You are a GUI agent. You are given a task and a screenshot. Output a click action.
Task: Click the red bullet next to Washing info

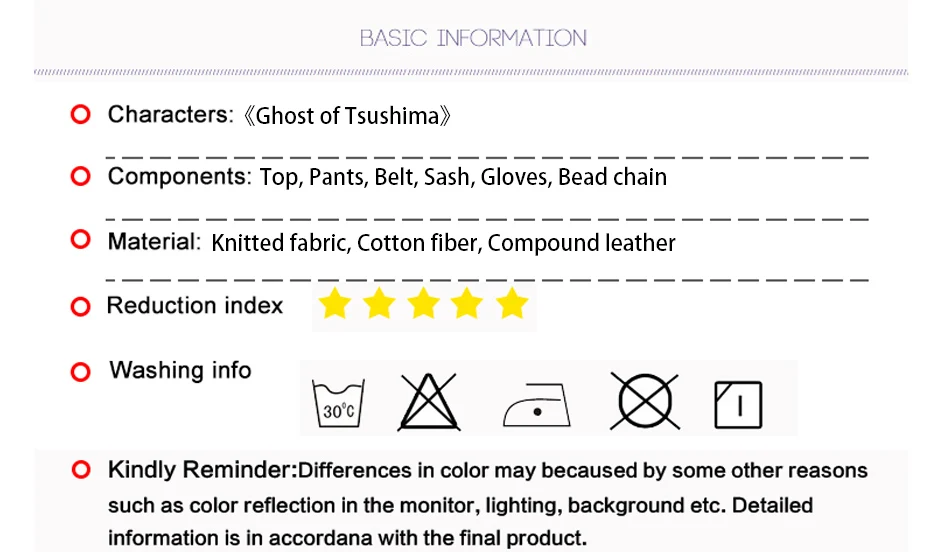[x=81, y=372]
